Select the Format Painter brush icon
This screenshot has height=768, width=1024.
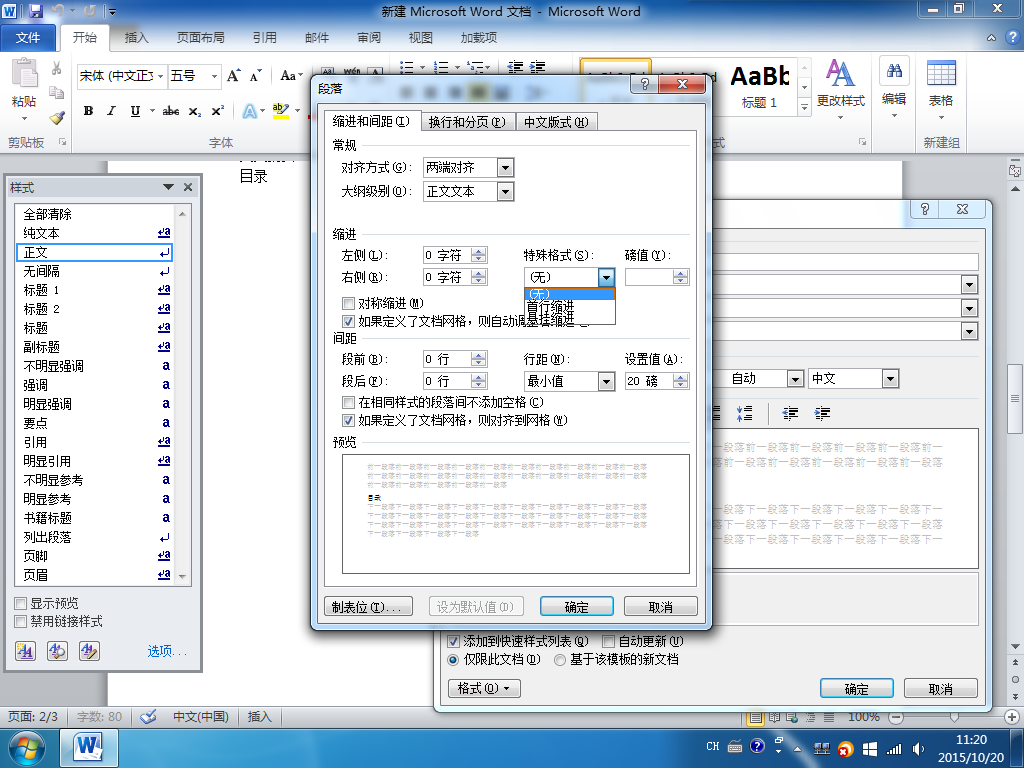click(57, 118)
